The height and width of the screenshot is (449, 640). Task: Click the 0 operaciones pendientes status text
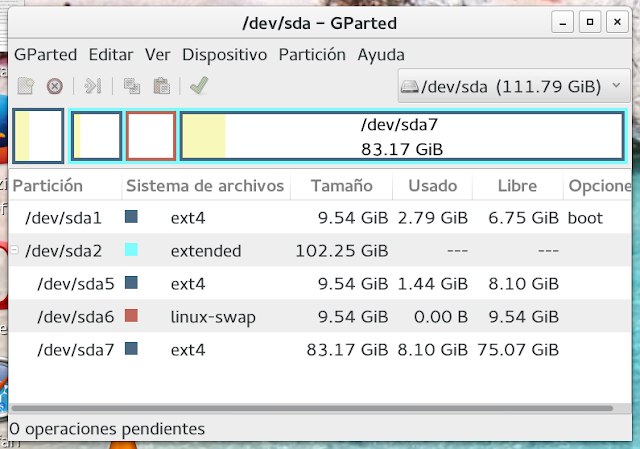click(x=107, y=429)
